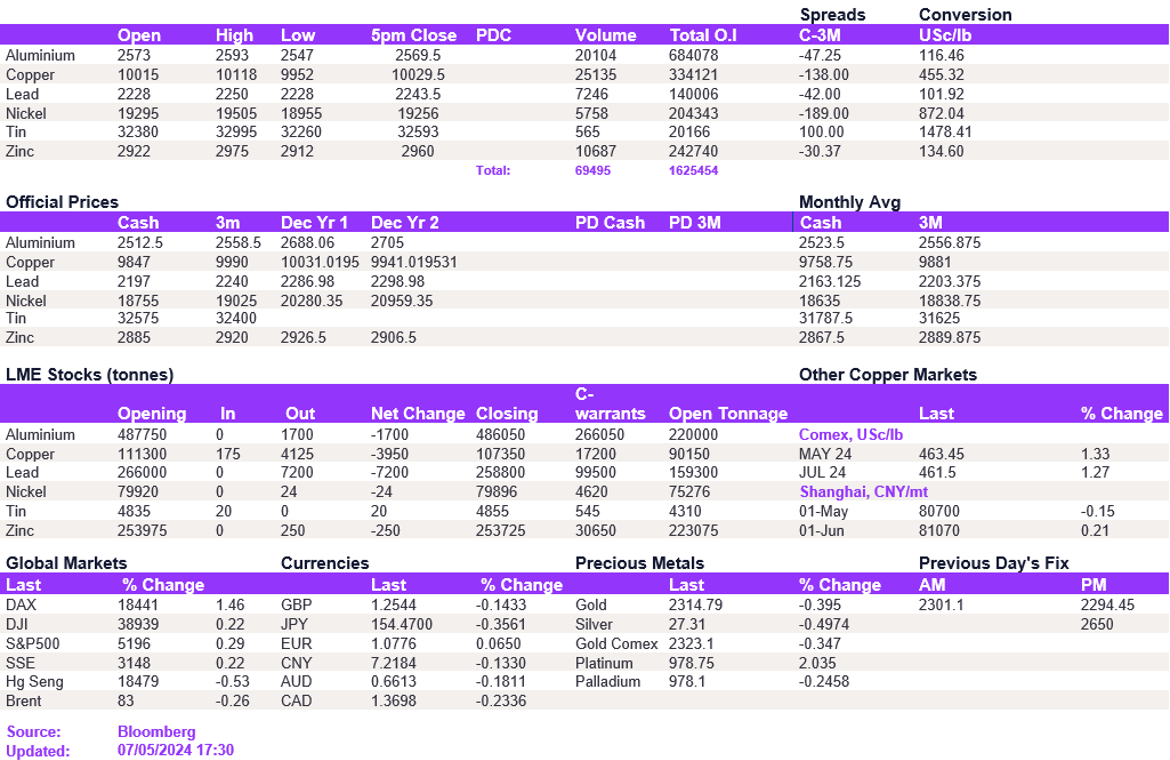The image size is (1170, 760).
Task: Select Tin official Cash 32575
Action: pos(137,318)
